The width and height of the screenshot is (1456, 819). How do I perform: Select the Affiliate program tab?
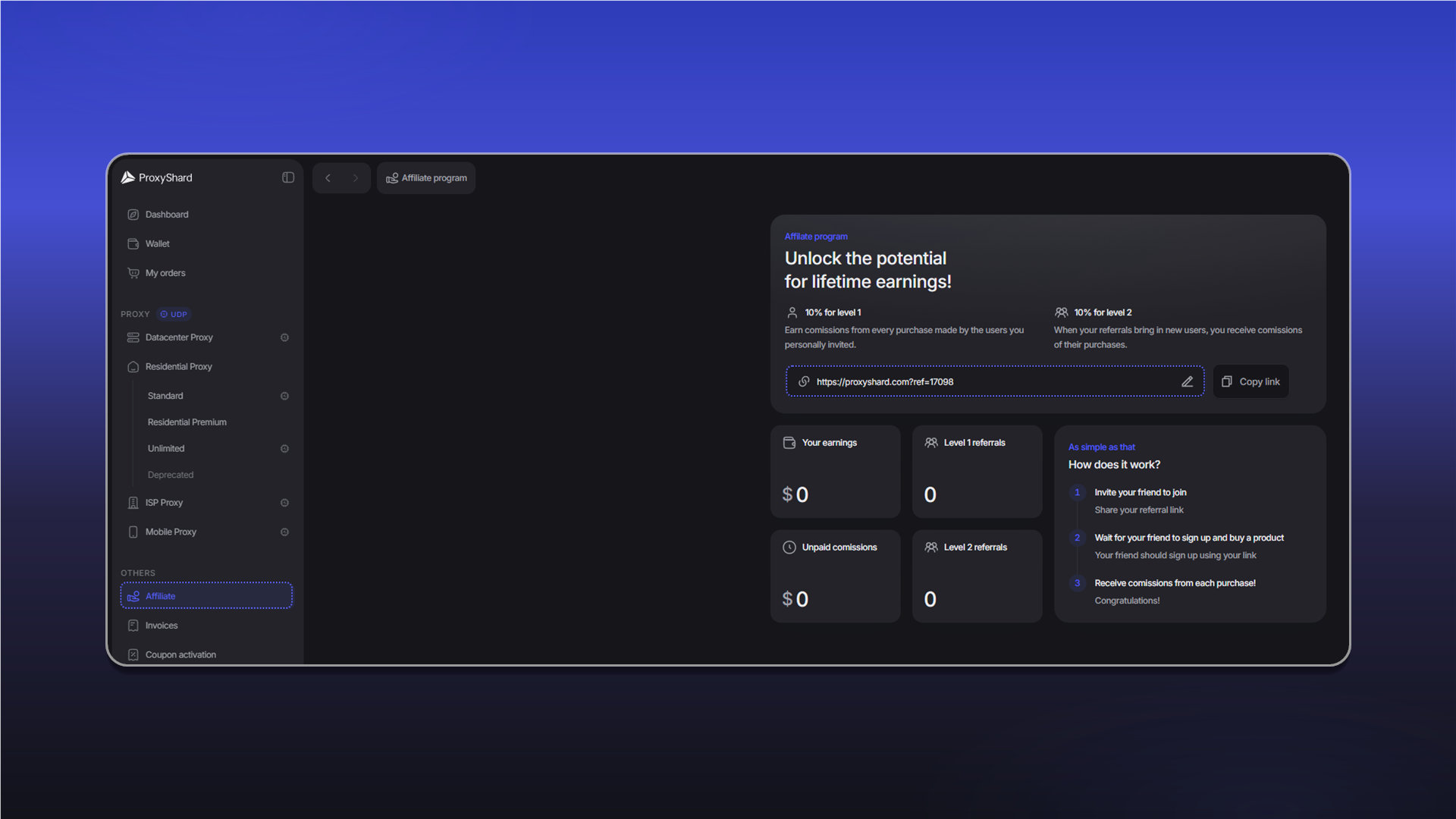(x=426, y=178)
